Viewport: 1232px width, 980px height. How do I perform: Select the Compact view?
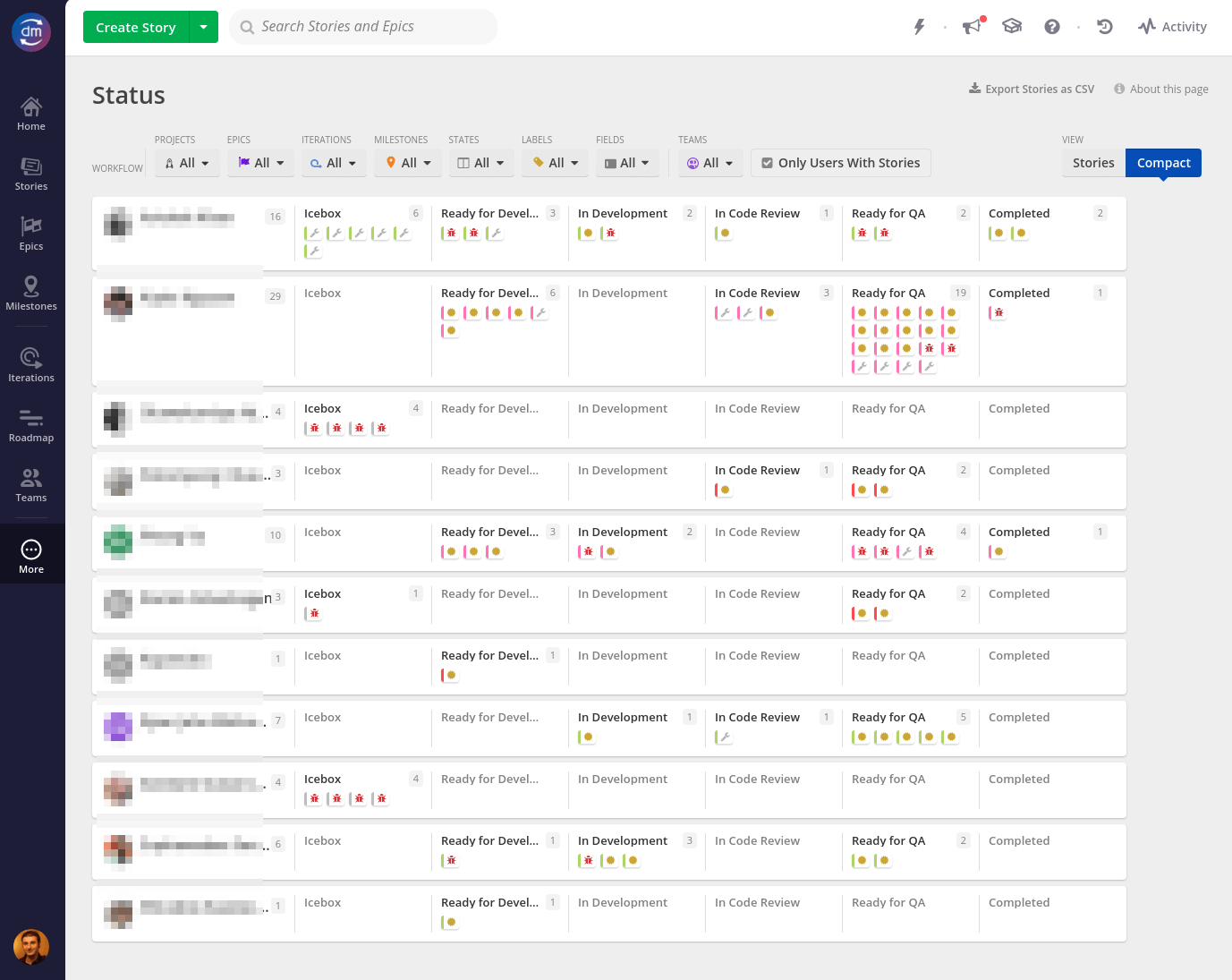click(x=1163, y=163)
